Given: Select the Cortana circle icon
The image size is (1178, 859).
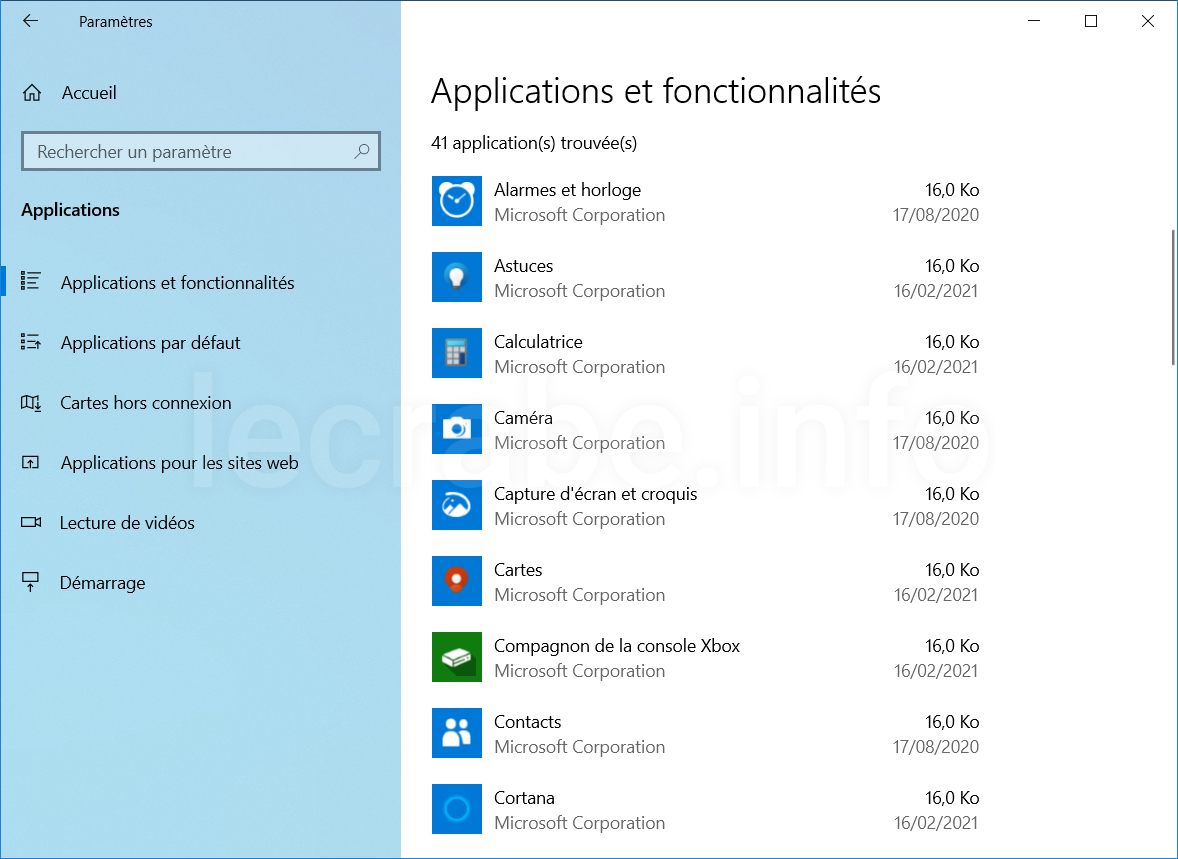Looking at the screenshot, I should coord(457,809).
